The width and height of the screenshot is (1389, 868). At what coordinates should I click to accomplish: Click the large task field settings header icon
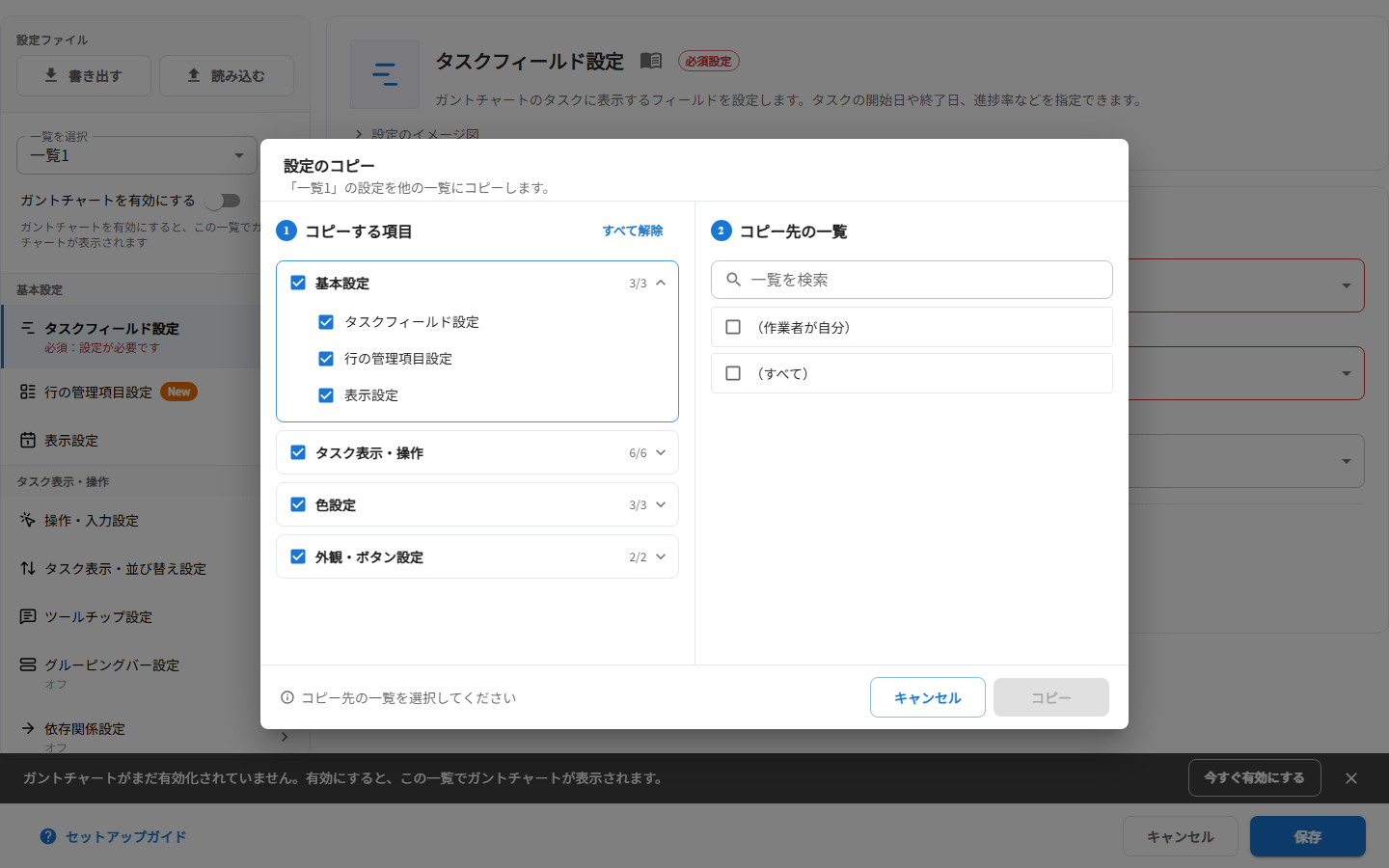385,74
